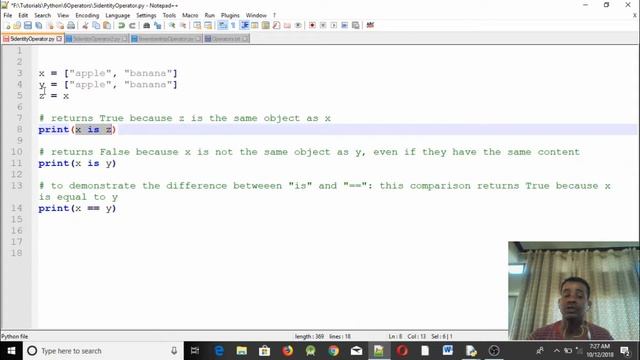This screenshot has height=360, width=640.
Task: Open the Plugins menu
Action: [230, 16]
